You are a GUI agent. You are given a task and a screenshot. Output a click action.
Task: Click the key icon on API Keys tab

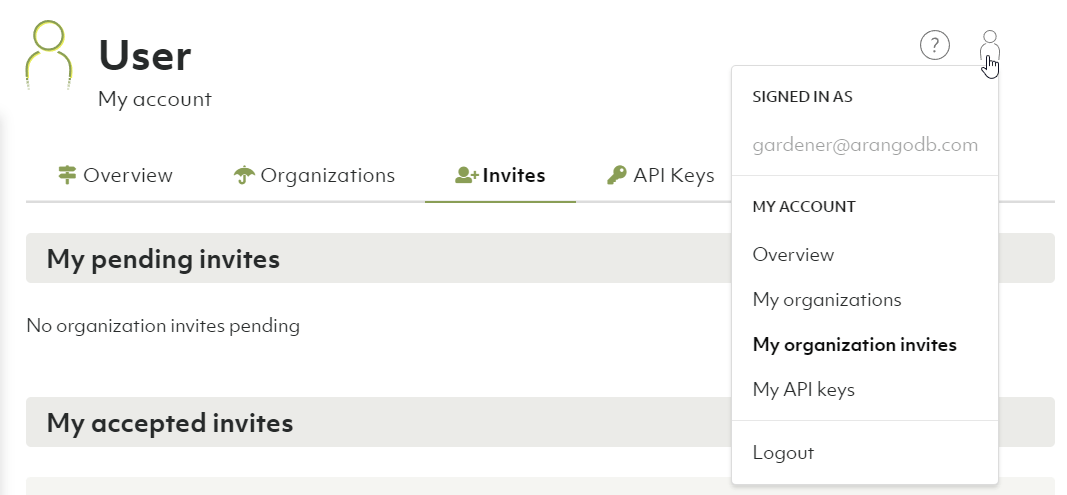[617, 176]
